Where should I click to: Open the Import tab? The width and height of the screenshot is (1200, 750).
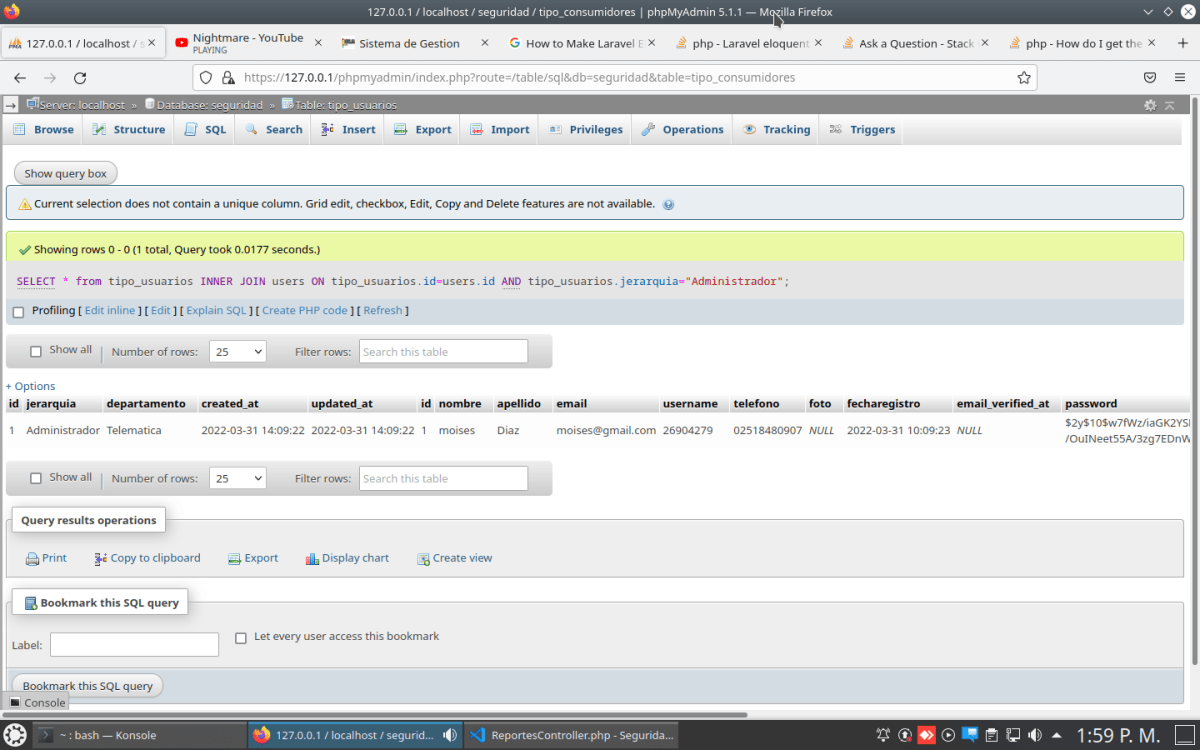(499, 129)
